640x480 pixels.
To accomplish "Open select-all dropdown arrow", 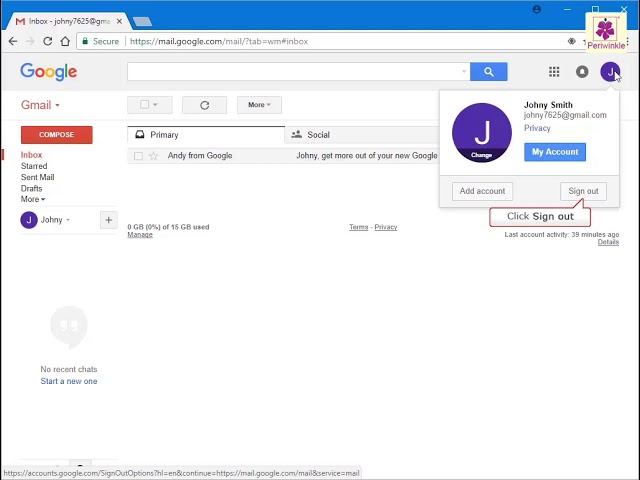I will coord(155,104).
